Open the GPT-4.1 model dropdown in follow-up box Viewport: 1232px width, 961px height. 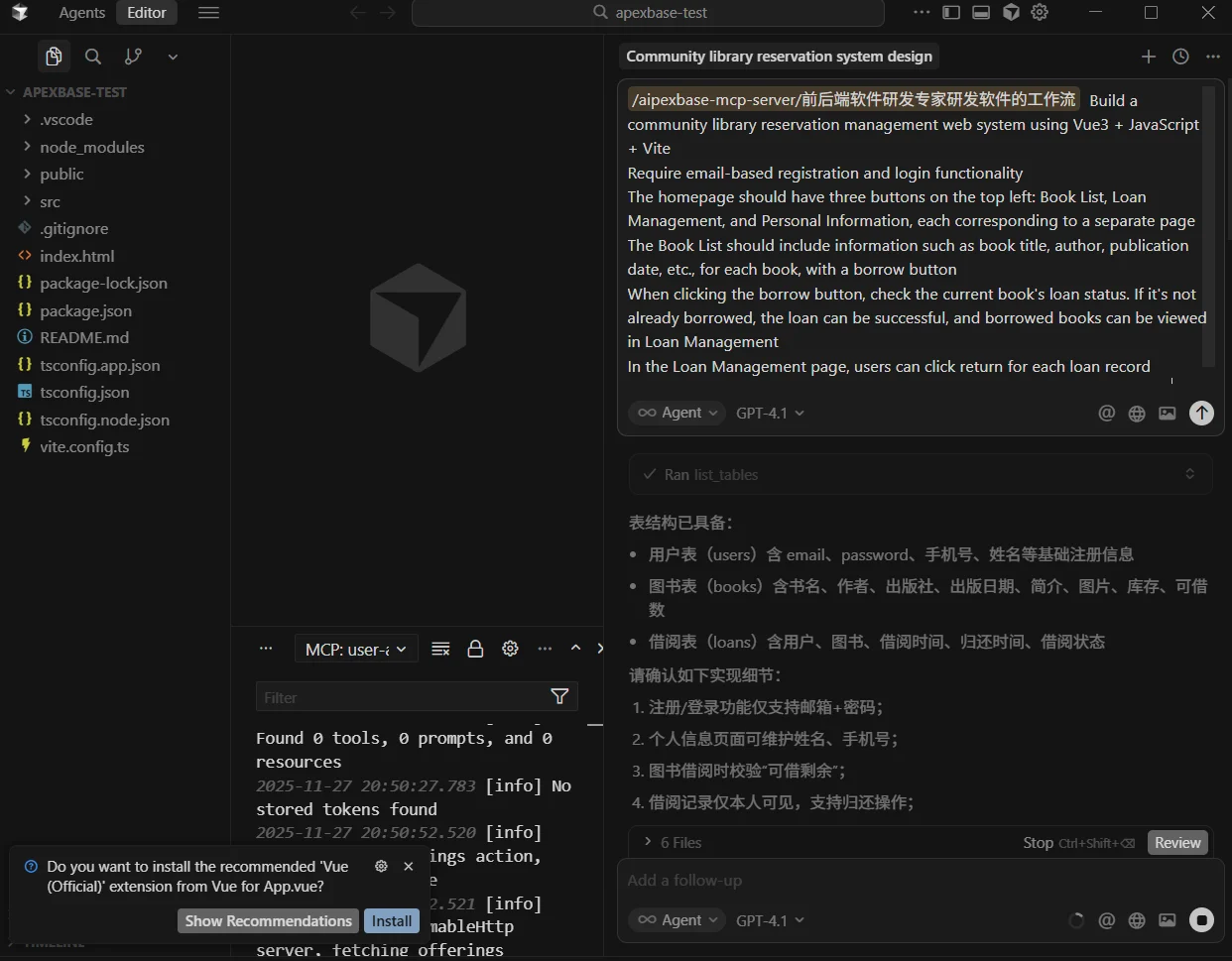[770, 920]
